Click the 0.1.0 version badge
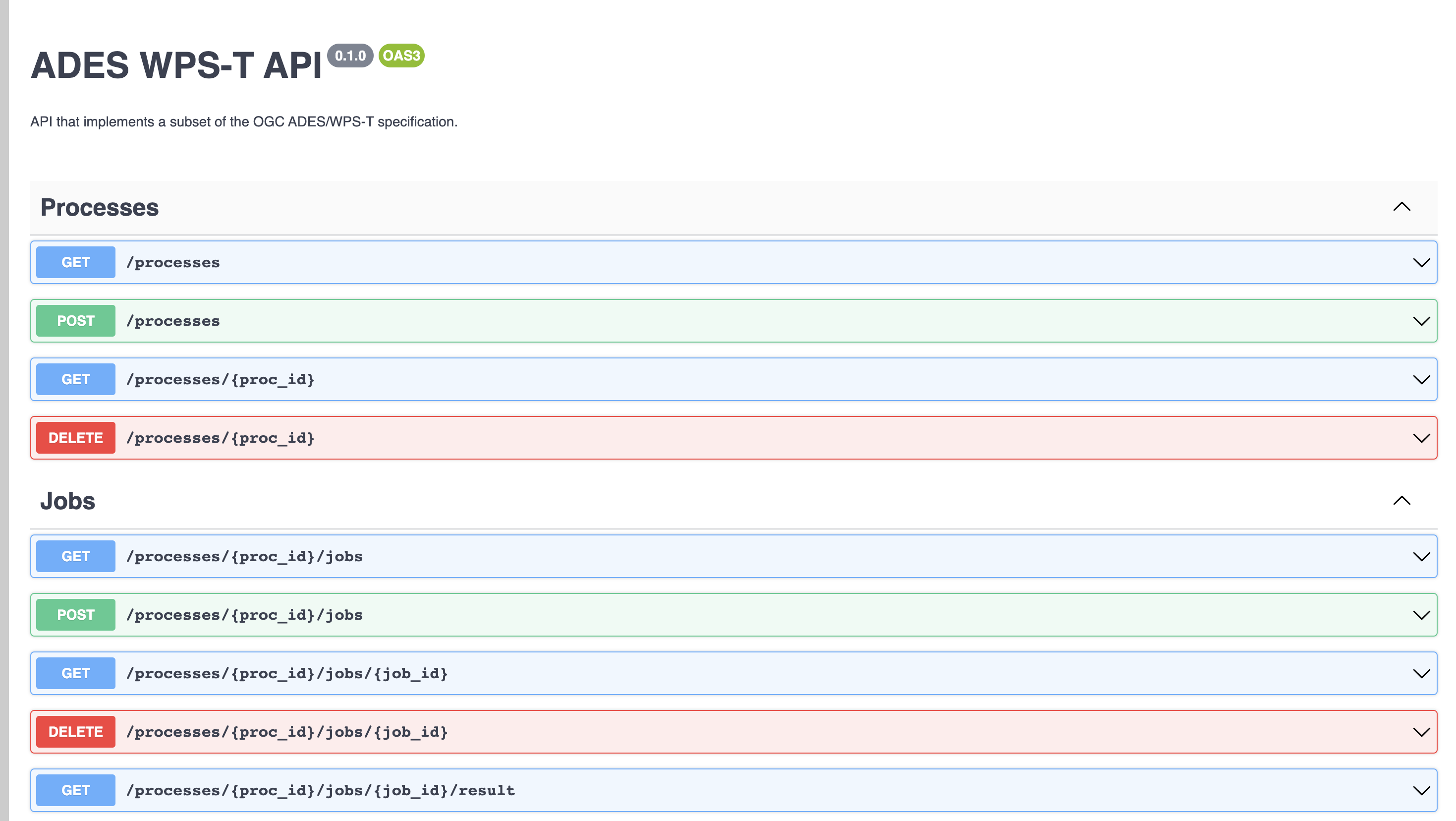 [350, 56]
